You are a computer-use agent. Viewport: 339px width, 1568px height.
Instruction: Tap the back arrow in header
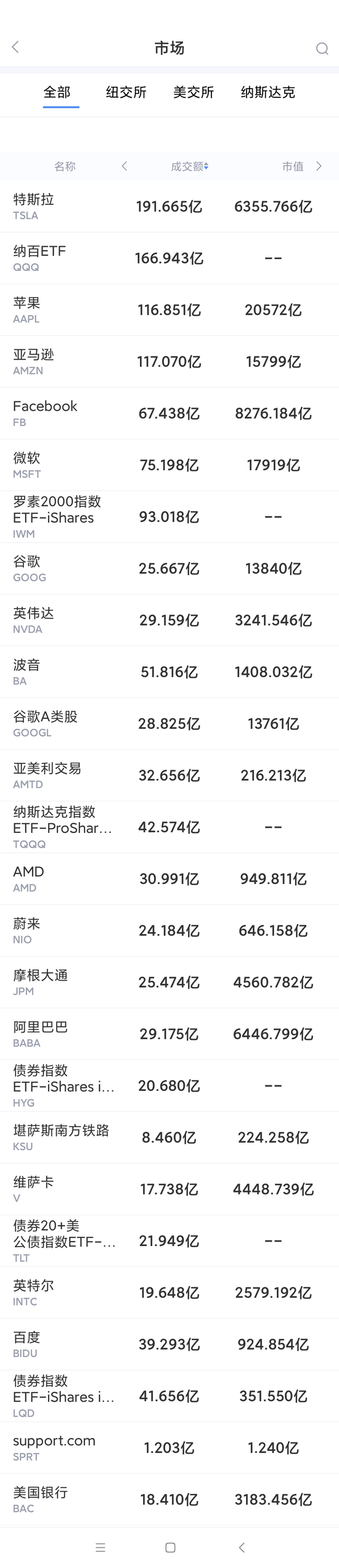tap(15, 47)
